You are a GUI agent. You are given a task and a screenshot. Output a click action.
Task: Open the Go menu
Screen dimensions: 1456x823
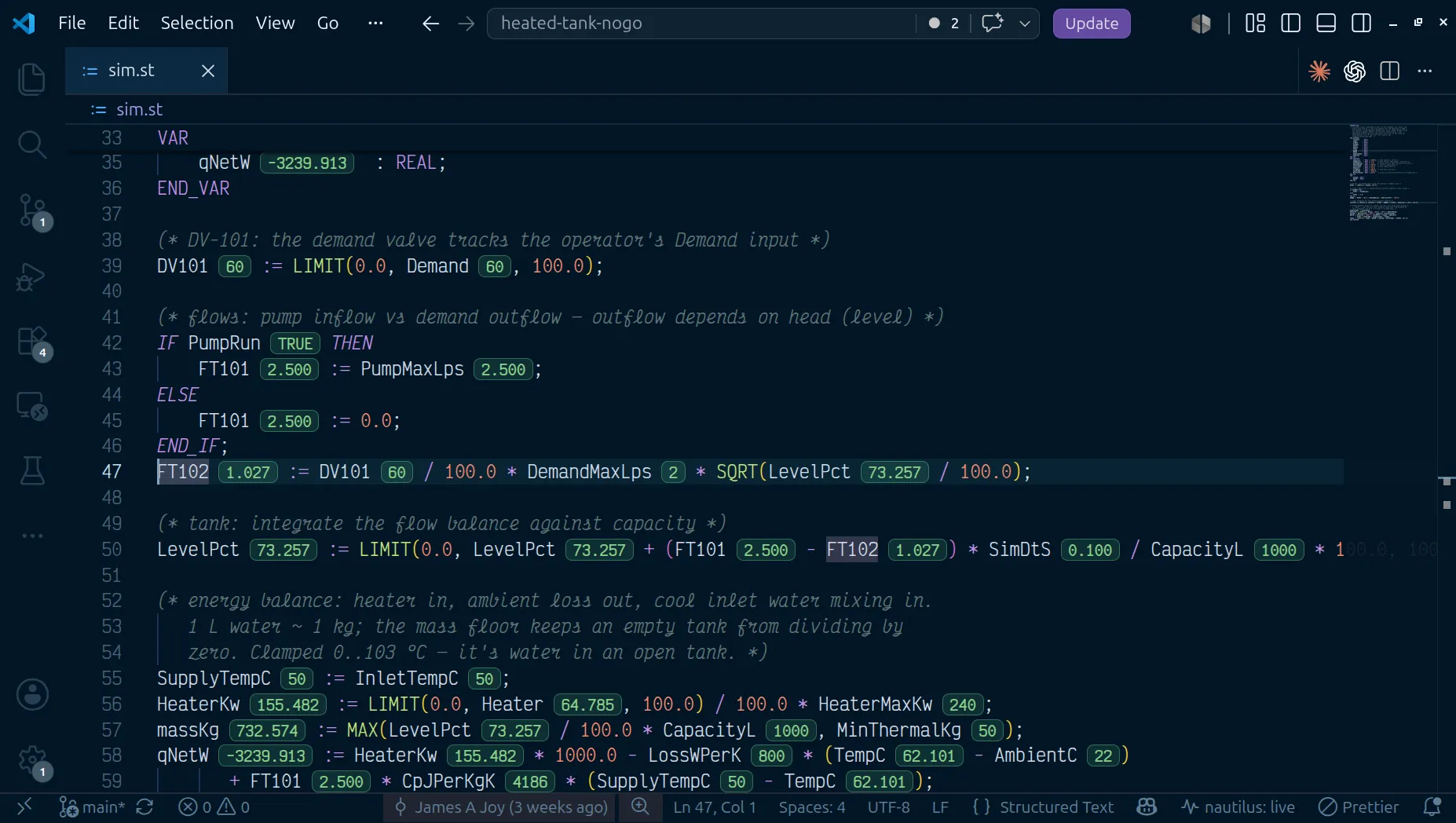click(x=327, y=24)
